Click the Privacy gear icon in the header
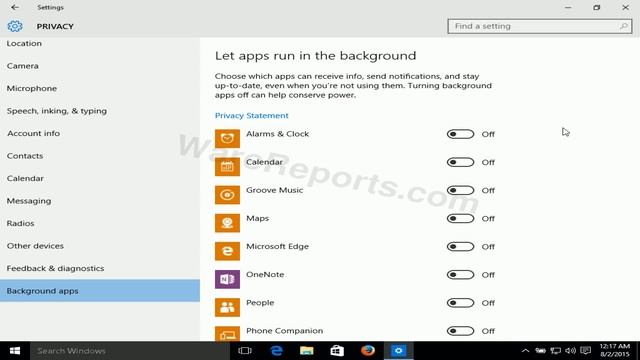This screenshot has width=640, height=360. tap(15, 26)
